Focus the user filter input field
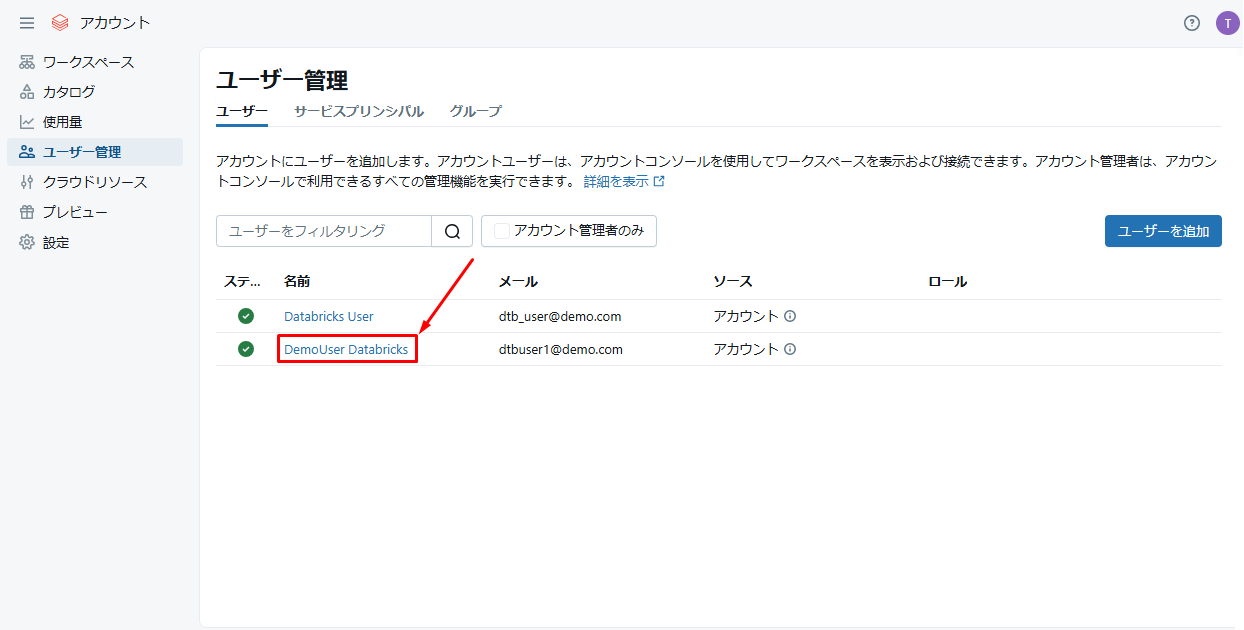 pyautogui.click(x=324, y=231)
